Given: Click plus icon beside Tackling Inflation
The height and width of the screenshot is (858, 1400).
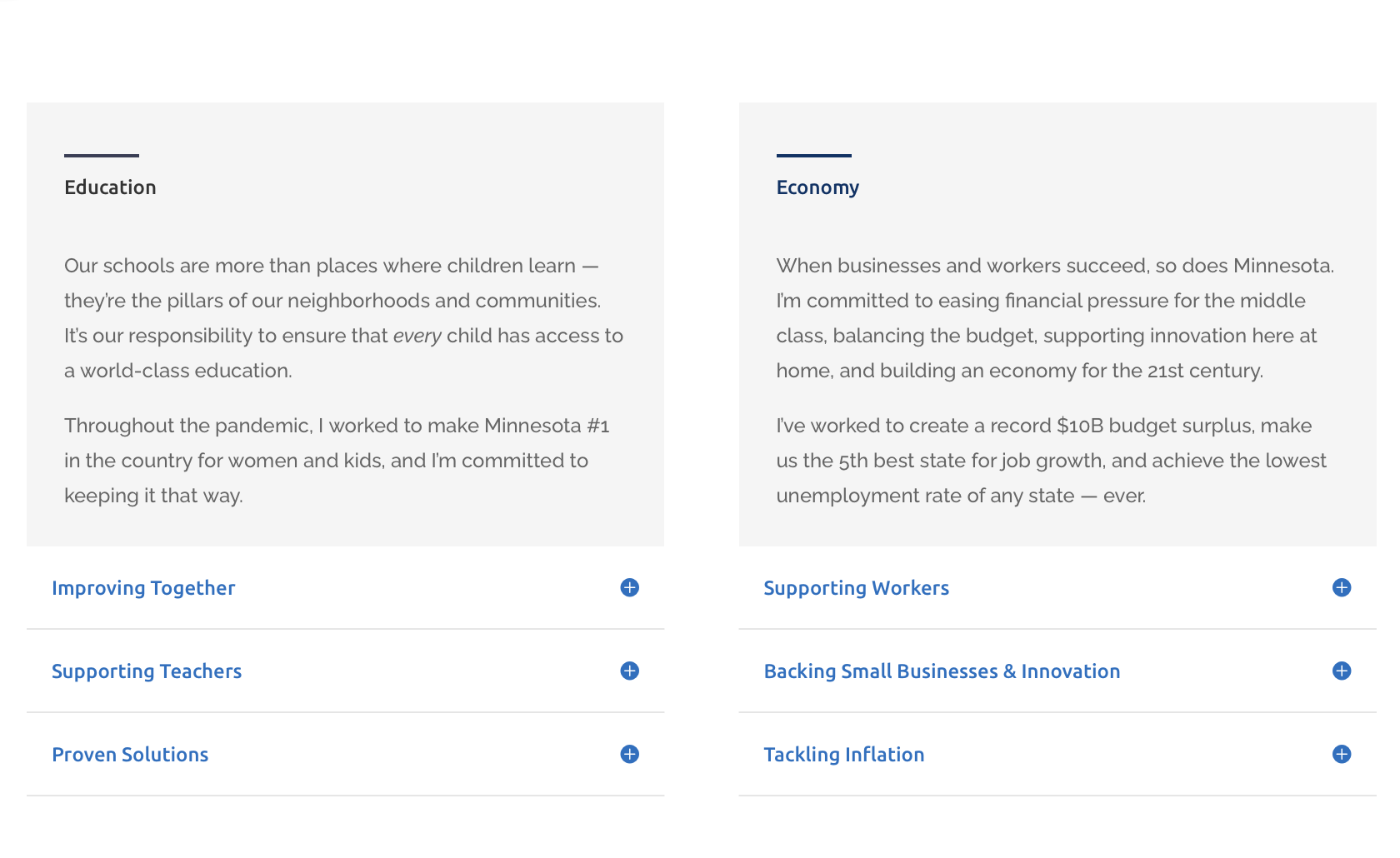Looking at the screenshot, I should [1342, 755].
